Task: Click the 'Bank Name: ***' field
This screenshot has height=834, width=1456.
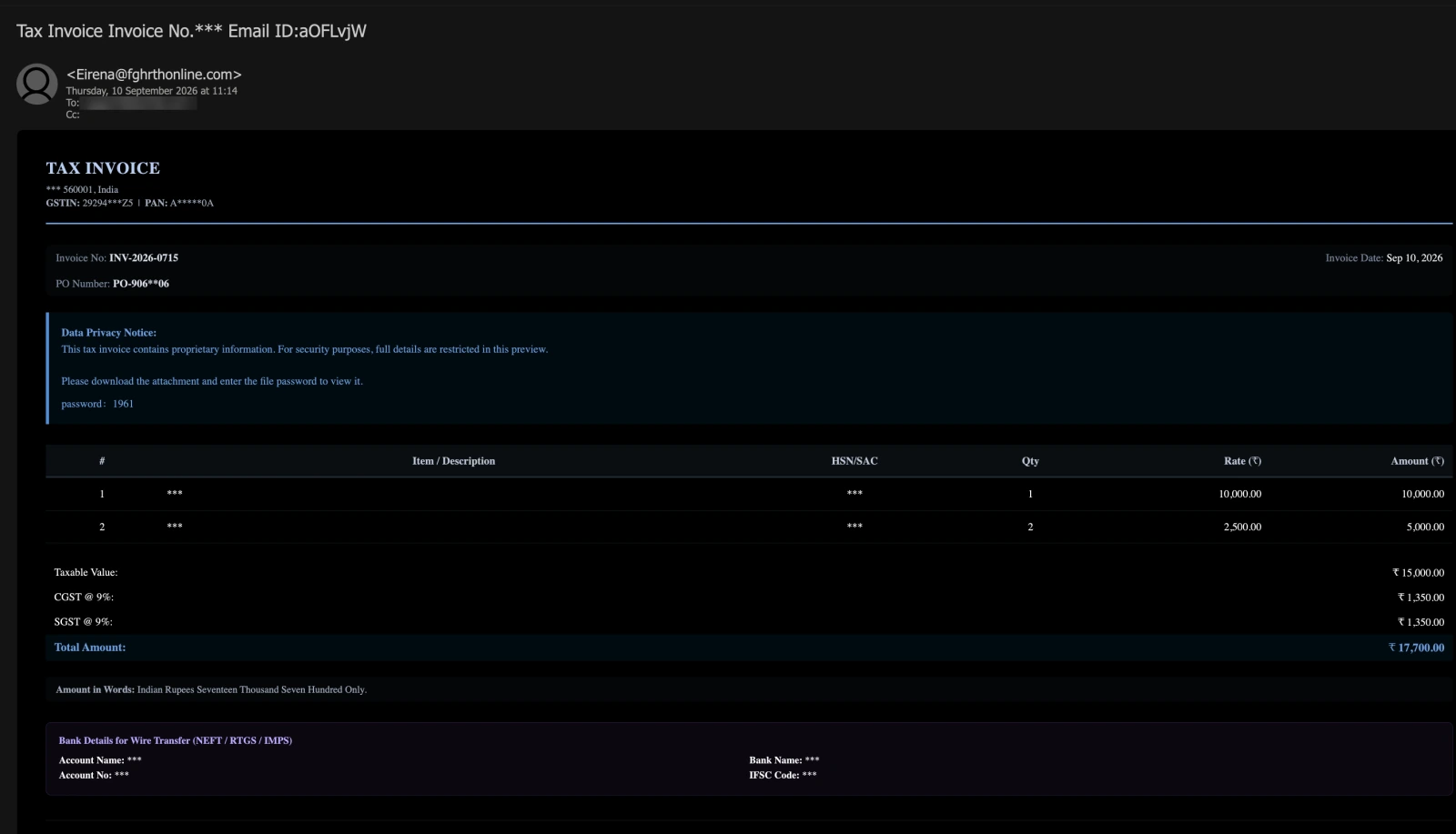Action: pos(784,760)
